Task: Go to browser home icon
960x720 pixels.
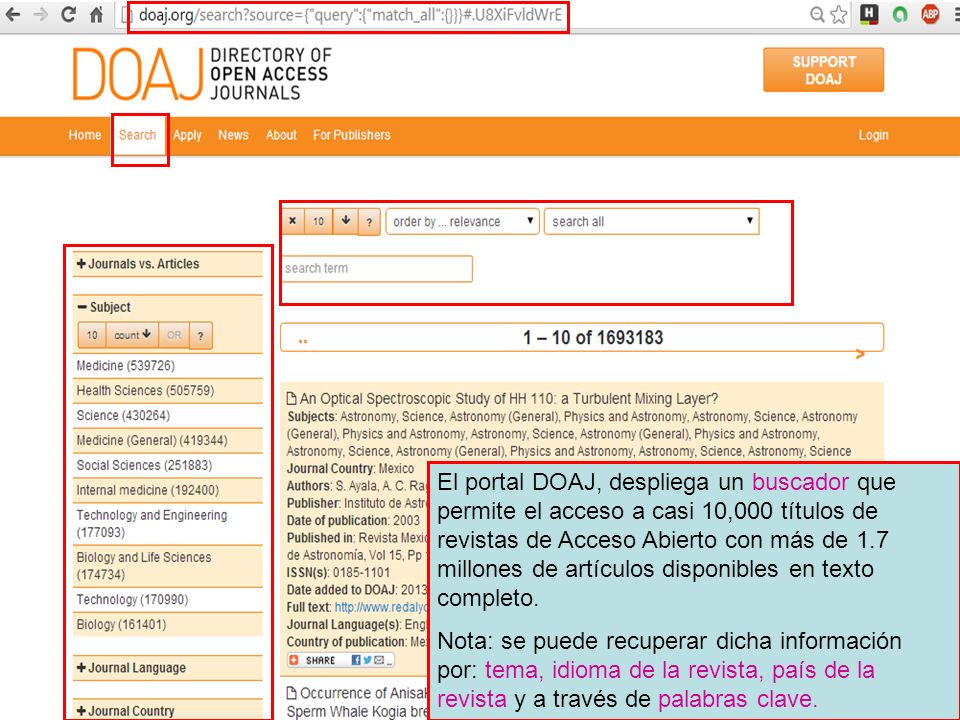Action: pos(97,14)
